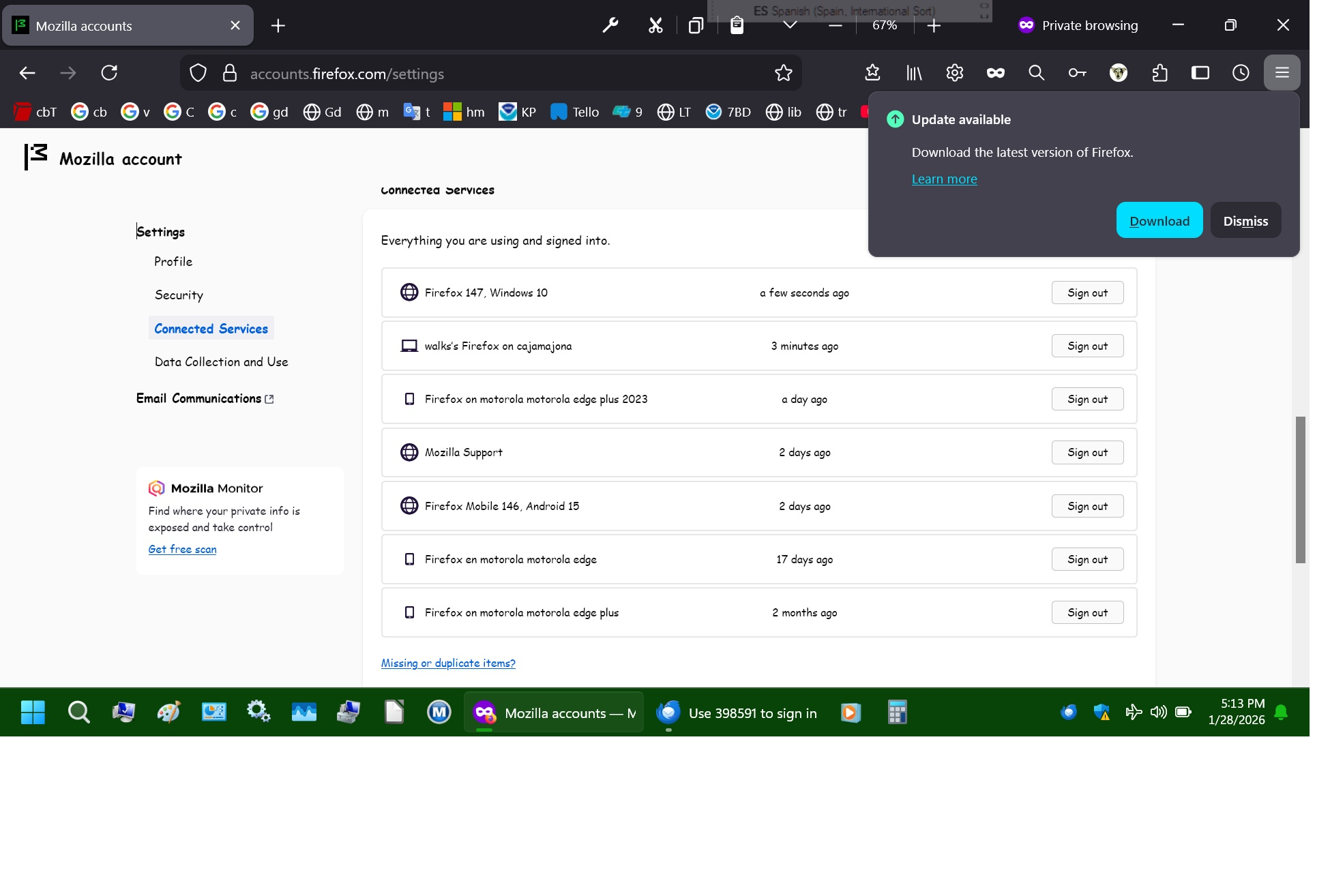Zoom in with the plus button
The height and width of the screenshot is (896, 1330).
click(934, 25)
